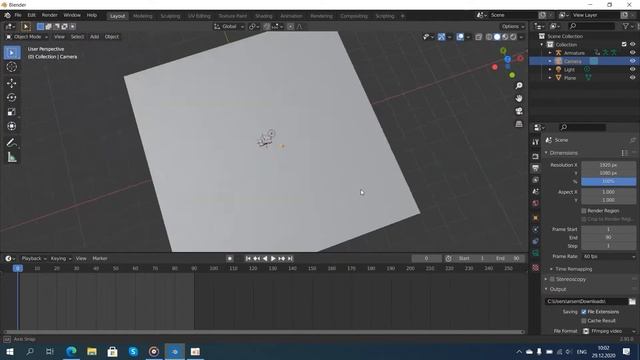Toggle Render Region checkbox
This screenshot has width=640, height=360.
[x=584, y=211]
